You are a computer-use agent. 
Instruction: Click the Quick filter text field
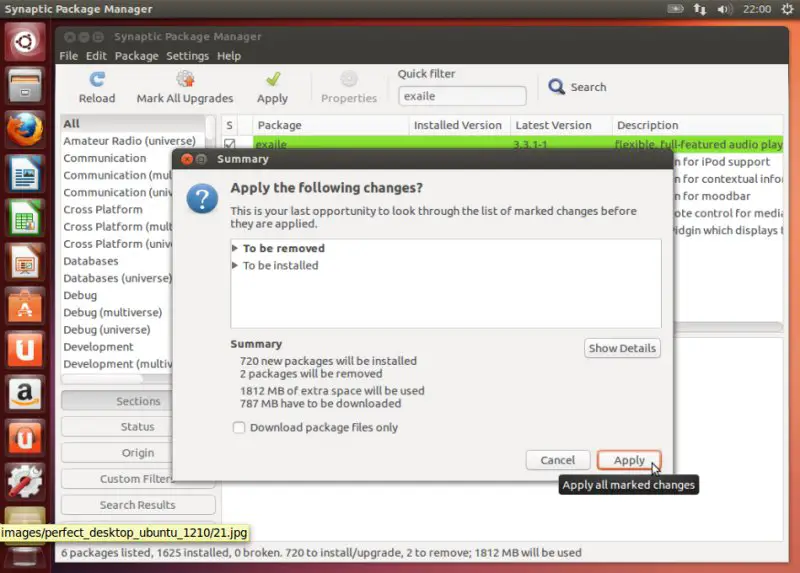(x=462, y=96)
